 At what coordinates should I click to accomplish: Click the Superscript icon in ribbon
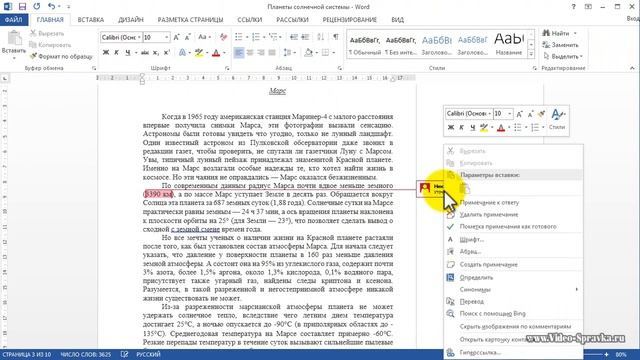click(x=167, y=53)
